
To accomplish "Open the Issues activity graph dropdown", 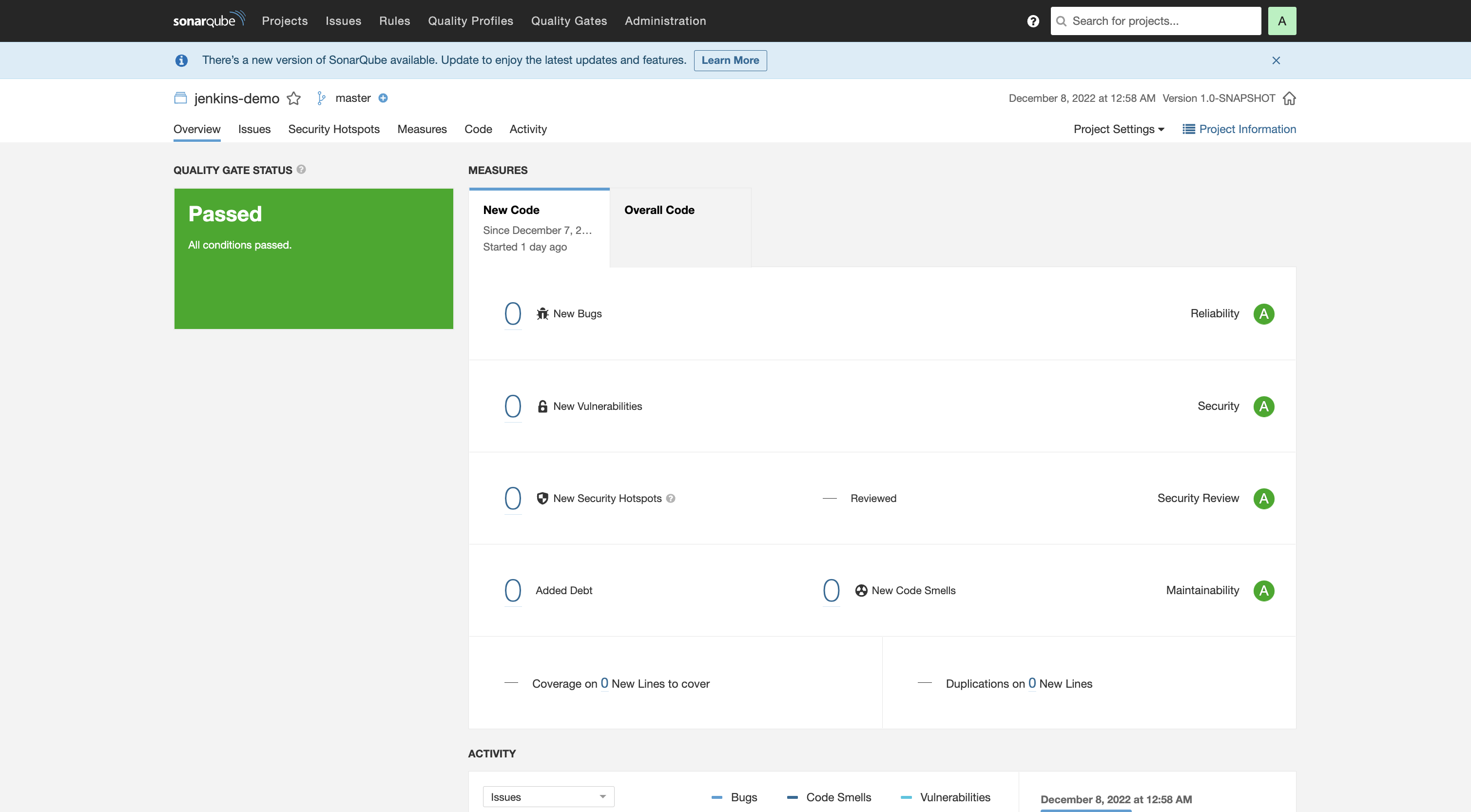I will point(548,796).
